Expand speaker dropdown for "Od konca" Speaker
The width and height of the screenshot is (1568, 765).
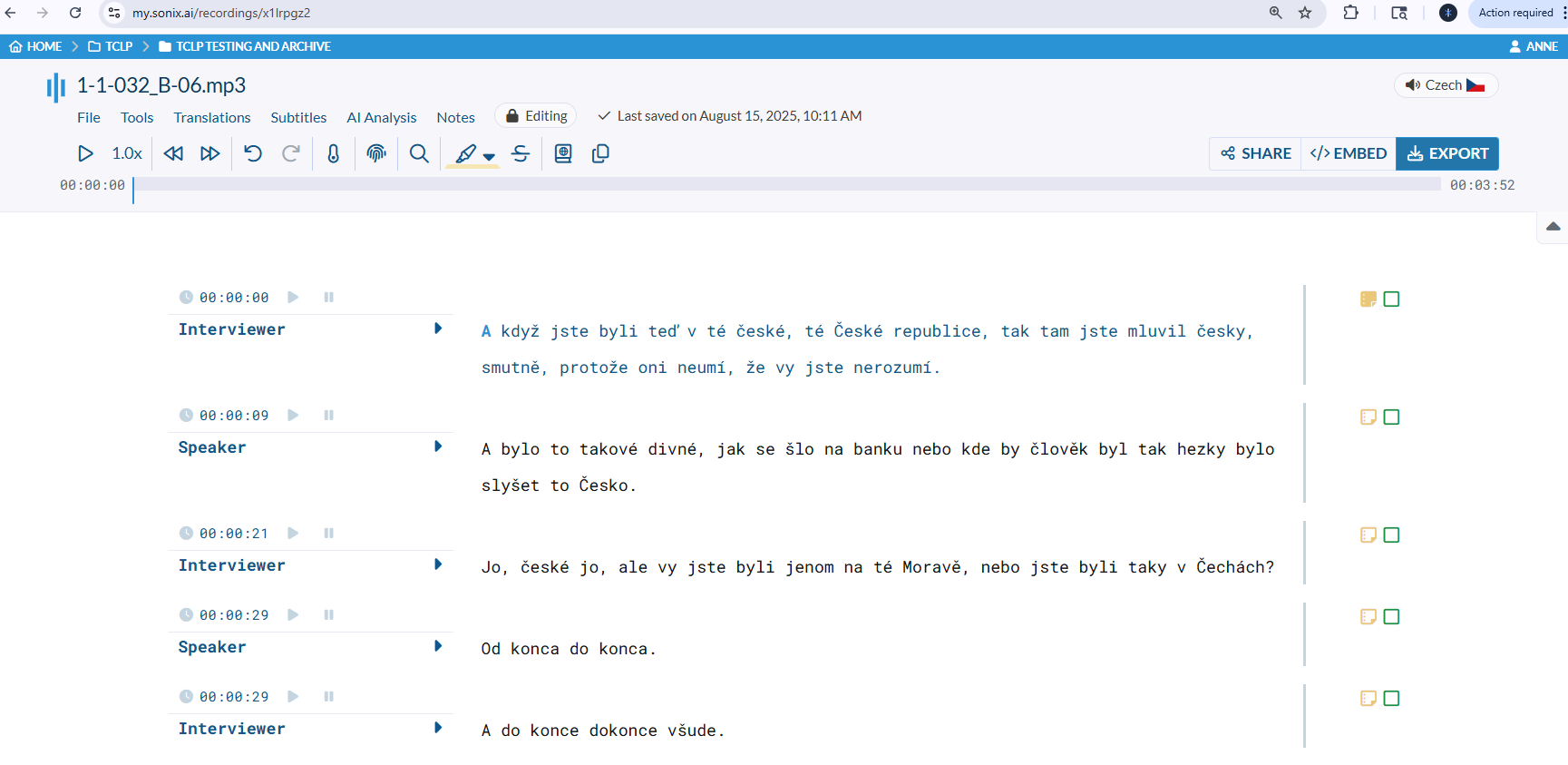[438, 646]
